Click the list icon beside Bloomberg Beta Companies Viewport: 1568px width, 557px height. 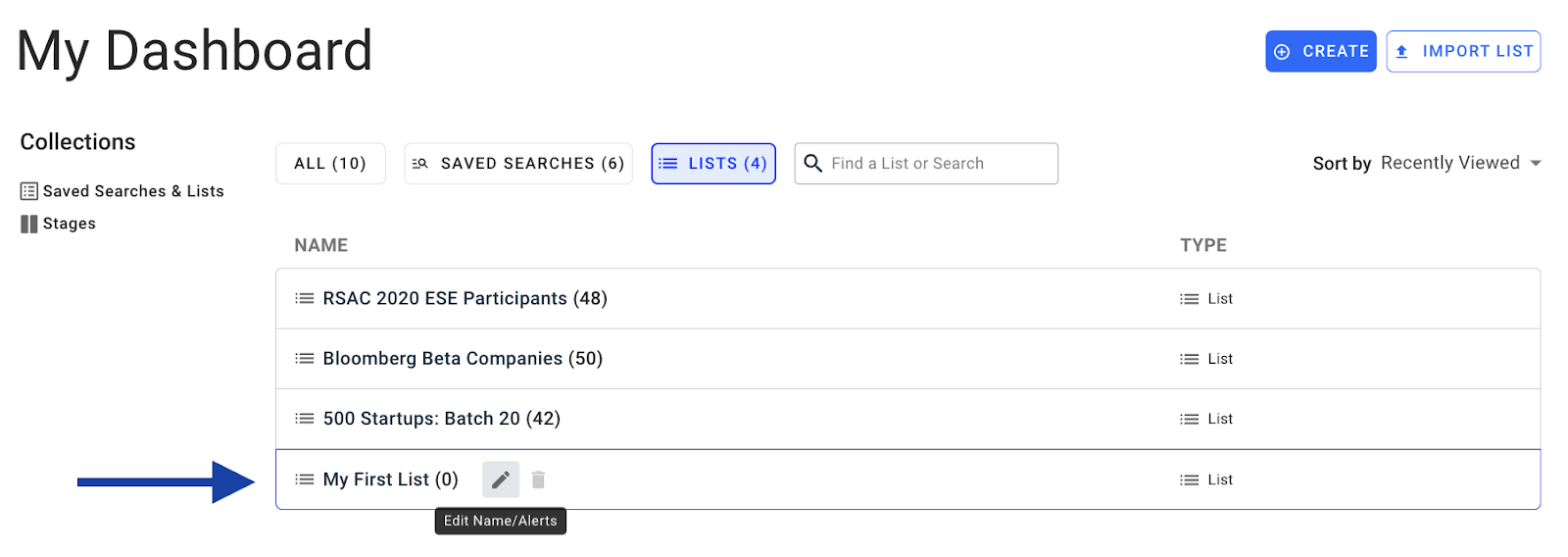[305, 359]
